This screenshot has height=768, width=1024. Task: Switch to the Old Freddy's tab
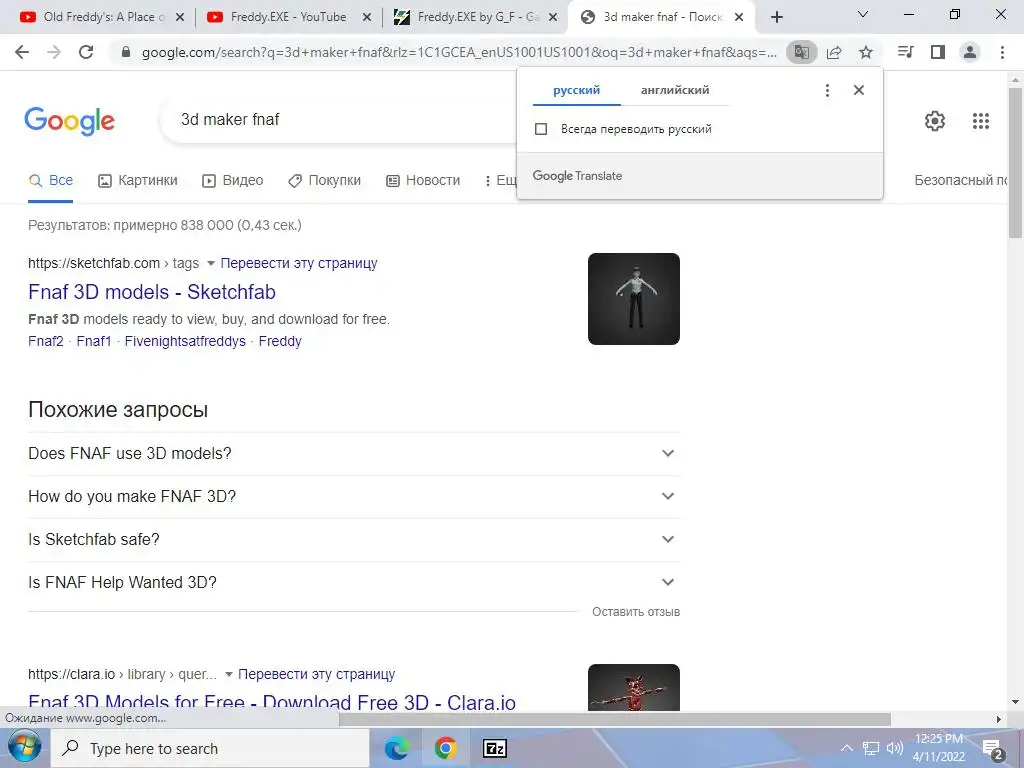pyautogui.click(x=102, y=17)
